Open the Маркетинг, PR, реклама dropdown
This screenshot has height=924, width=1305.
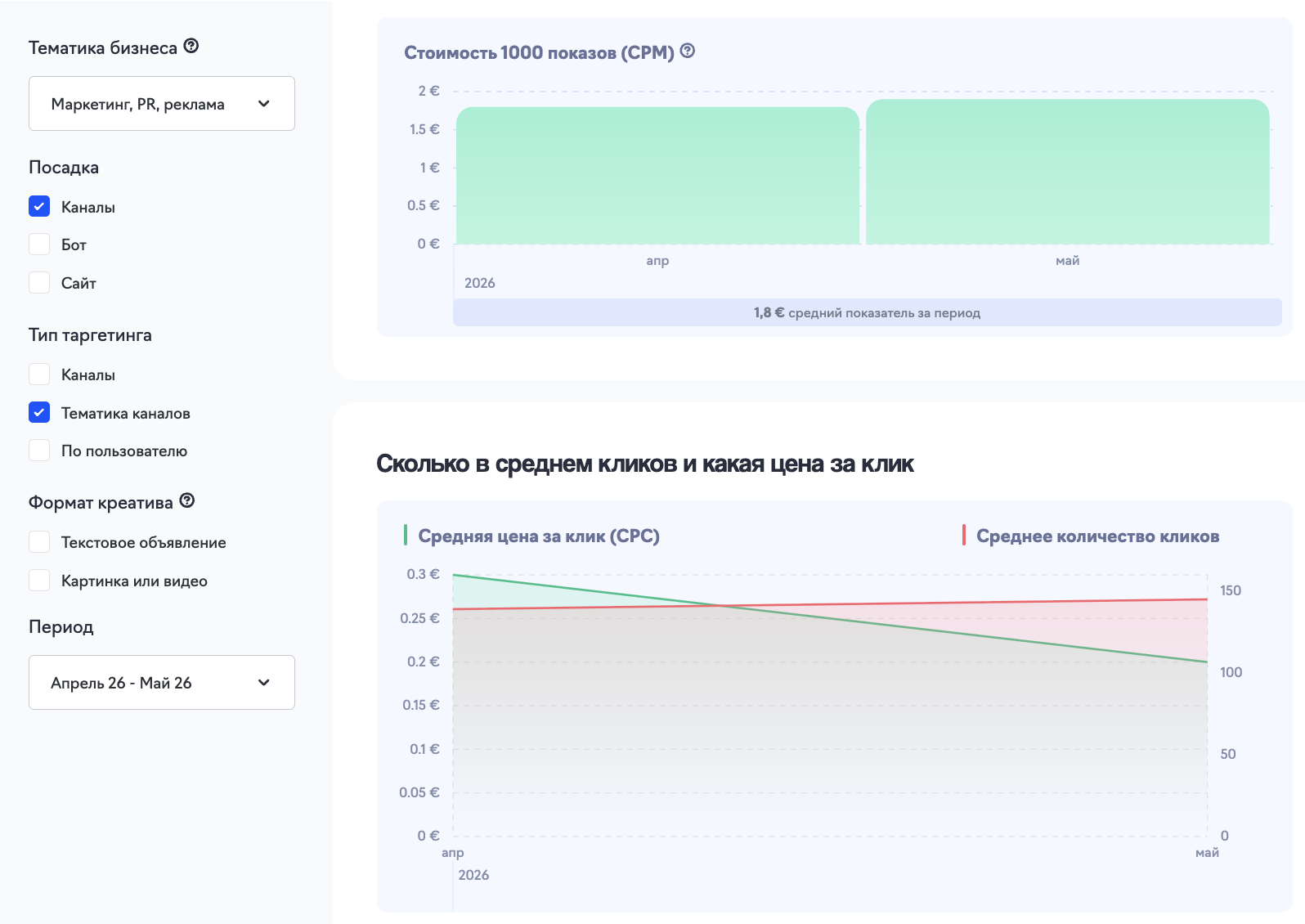click(x=162, y=104)
